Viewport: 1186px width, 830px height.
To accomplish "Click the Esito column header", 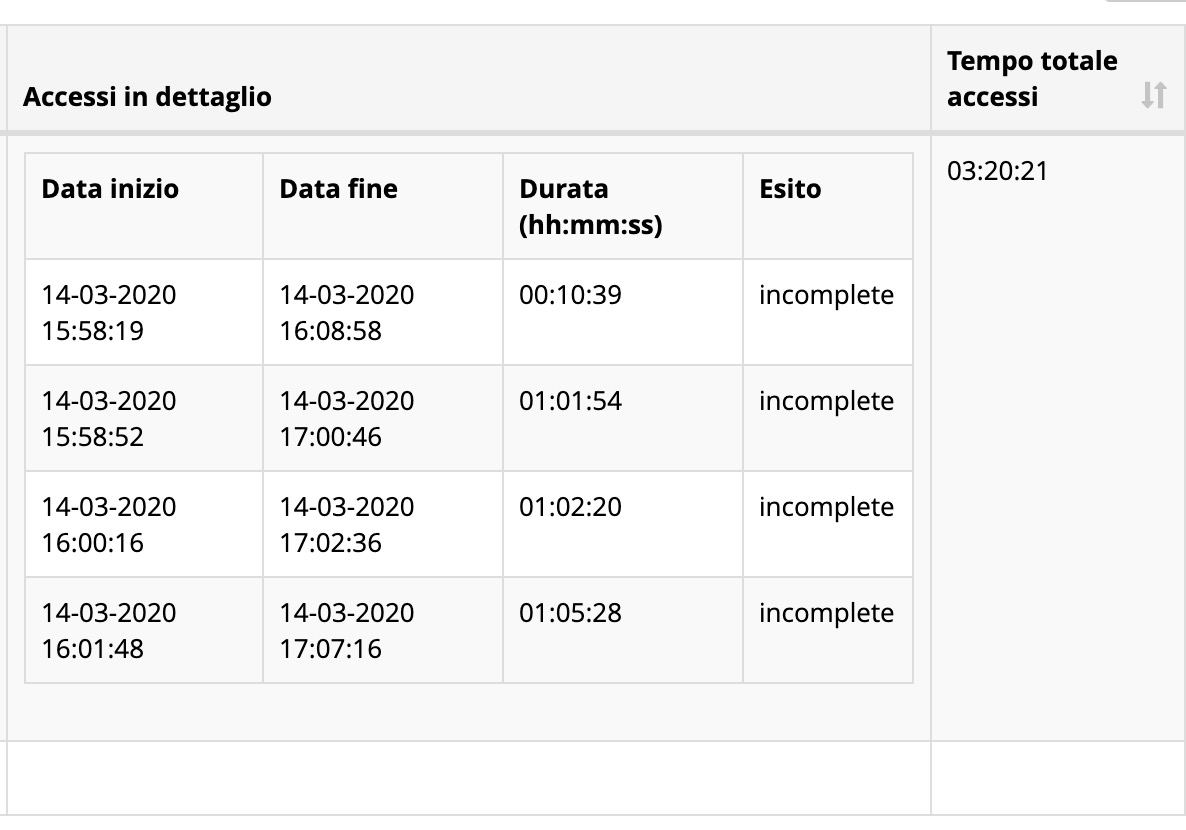I will pos(790,189).
